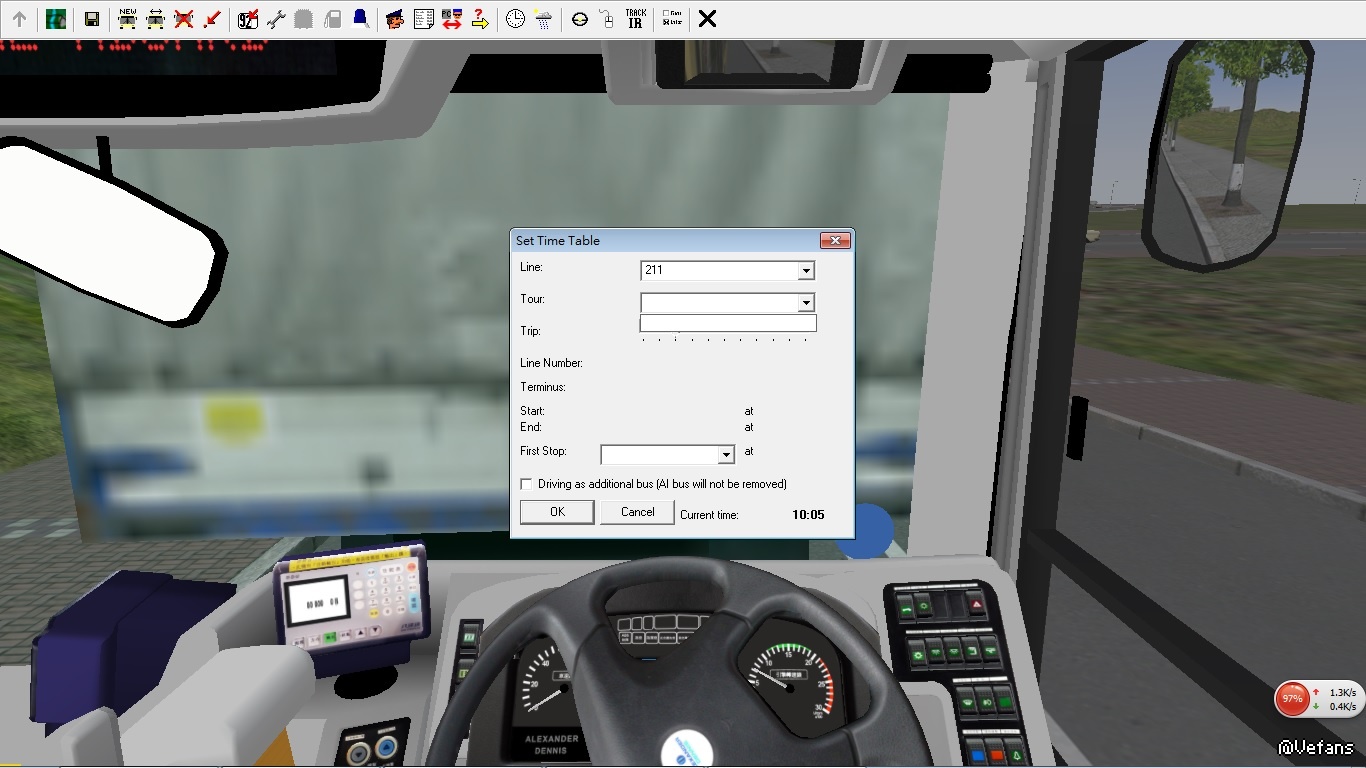The image size is (1366, 768).
Task: Click the clock icon
Action: coord(515,19)
